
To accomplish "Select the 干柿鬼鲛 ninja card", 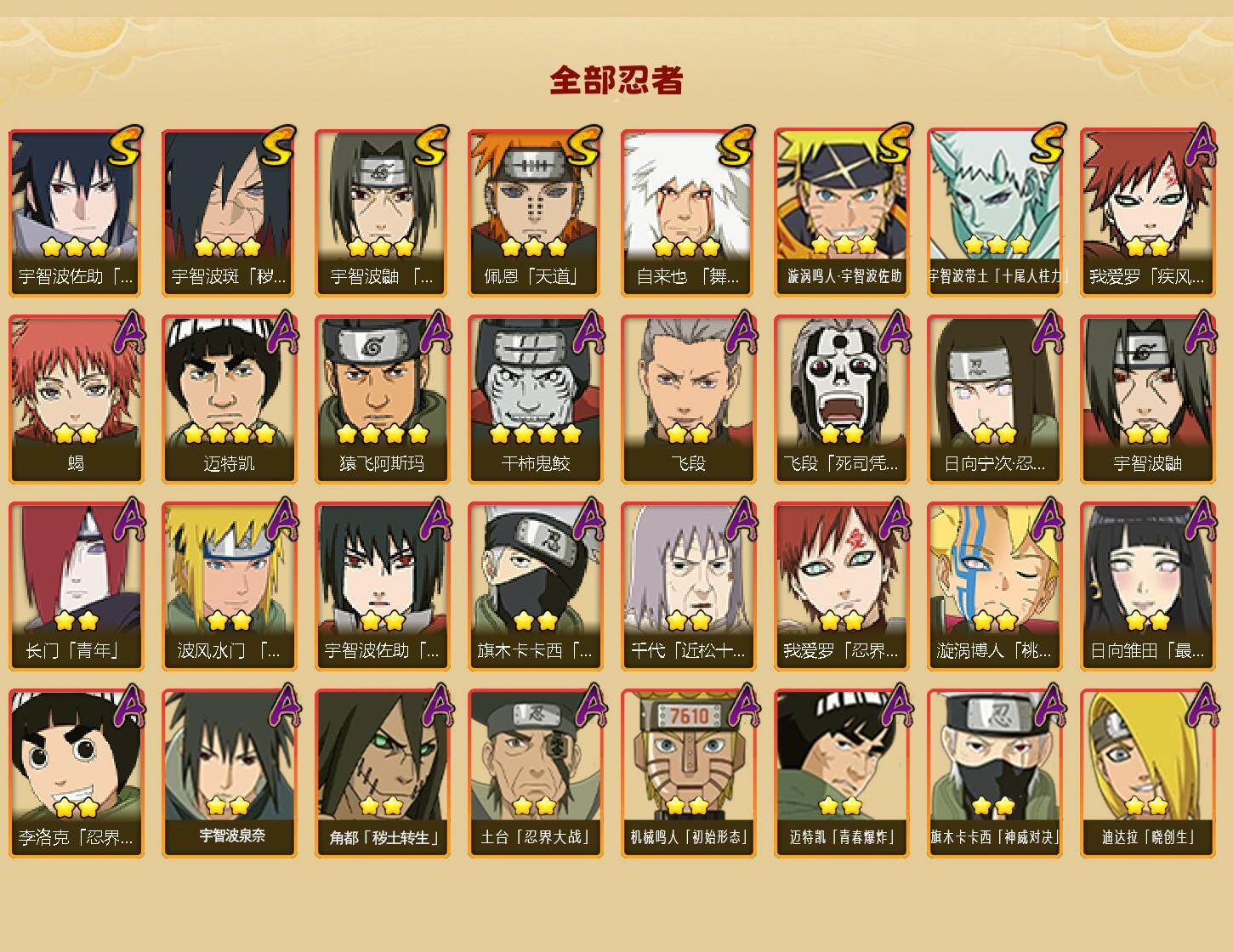I will click(535, 399).
